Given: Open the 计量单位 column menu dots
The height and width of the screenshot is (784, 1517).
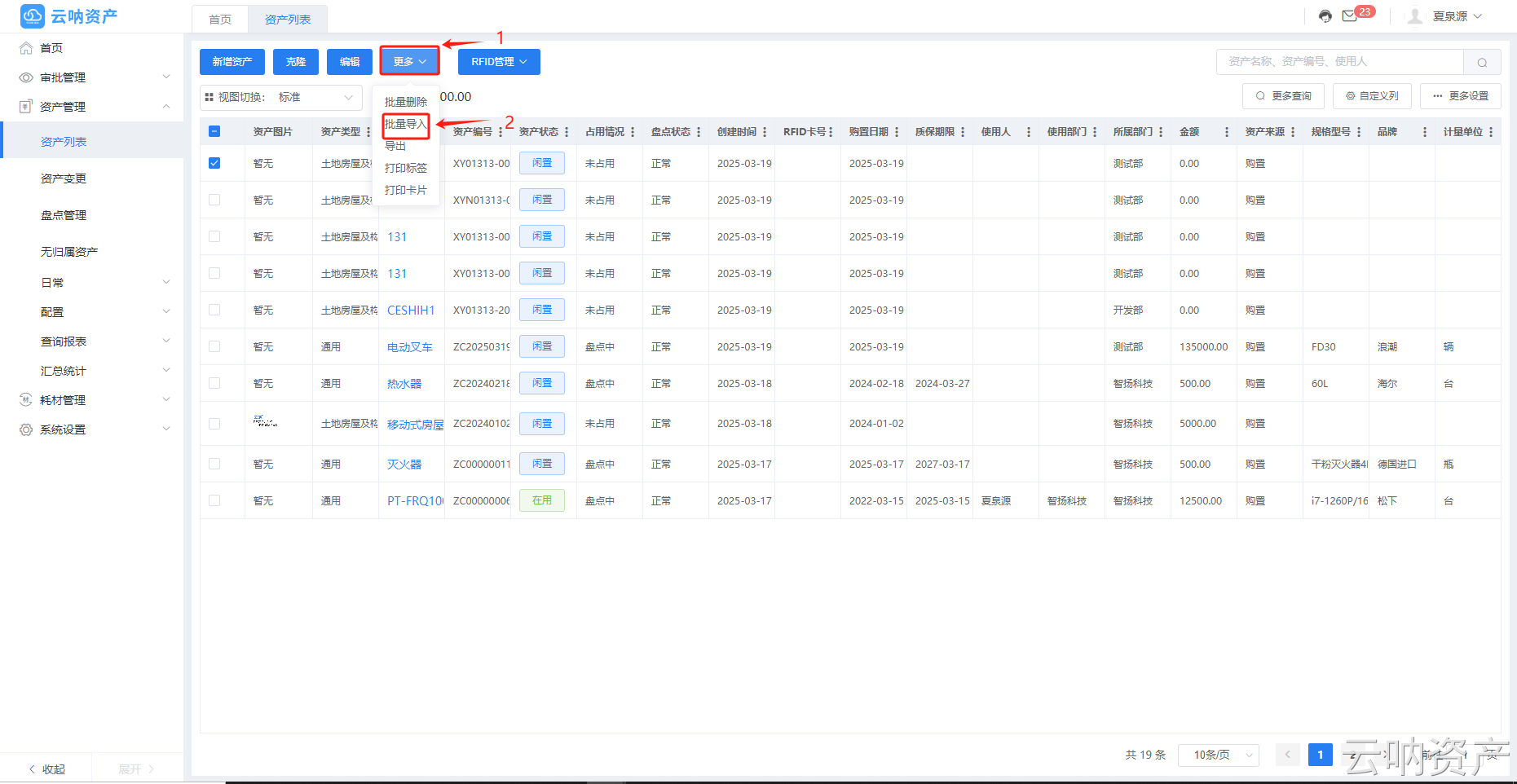Looking at the screenshot, I should (x=1491, y=132).
